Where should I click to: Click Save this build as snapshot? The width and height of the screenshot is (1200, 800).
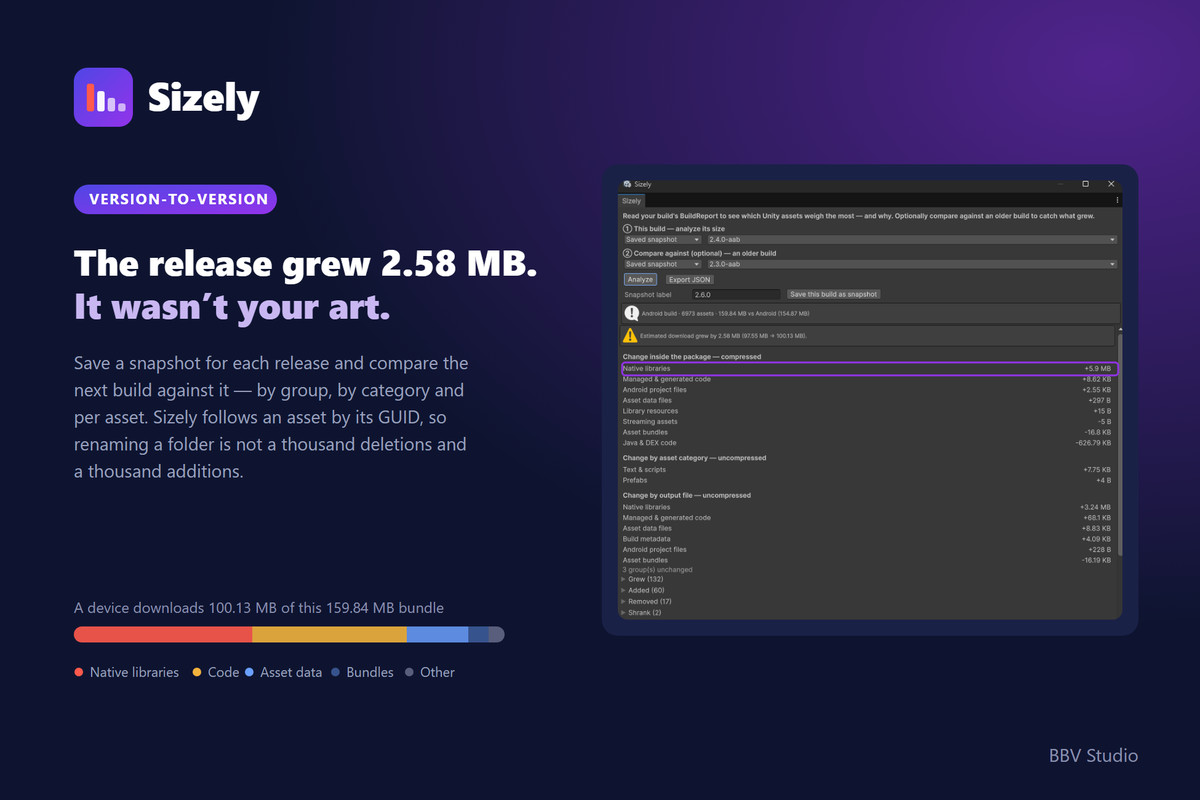(x=833, y=294)
